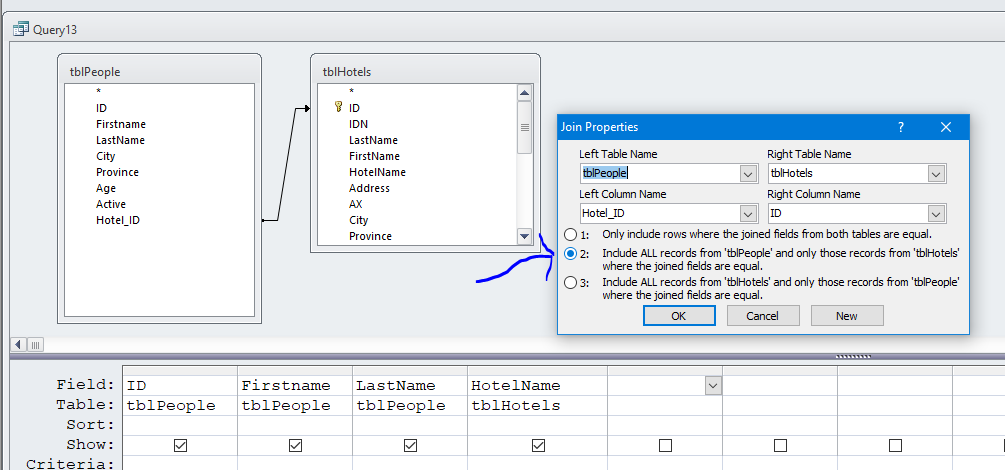Open the Field dropdown in the empty grid column

pos(713,385)
